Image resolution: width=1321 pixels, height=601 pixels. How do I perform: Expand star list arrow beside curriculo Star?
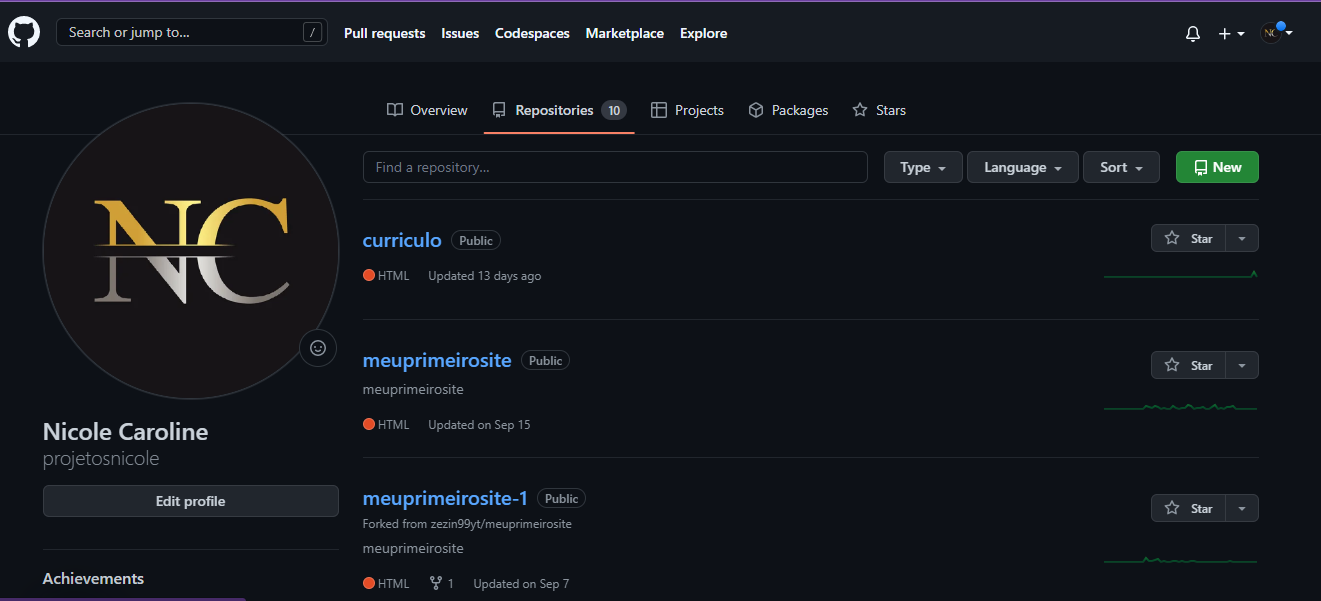click(1242, 238)
